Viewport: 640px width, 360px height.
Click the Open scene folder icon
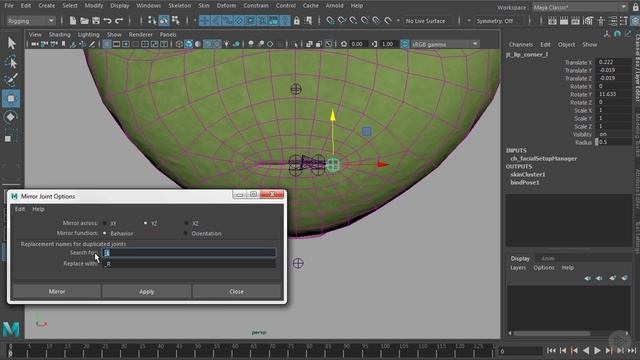84,21
